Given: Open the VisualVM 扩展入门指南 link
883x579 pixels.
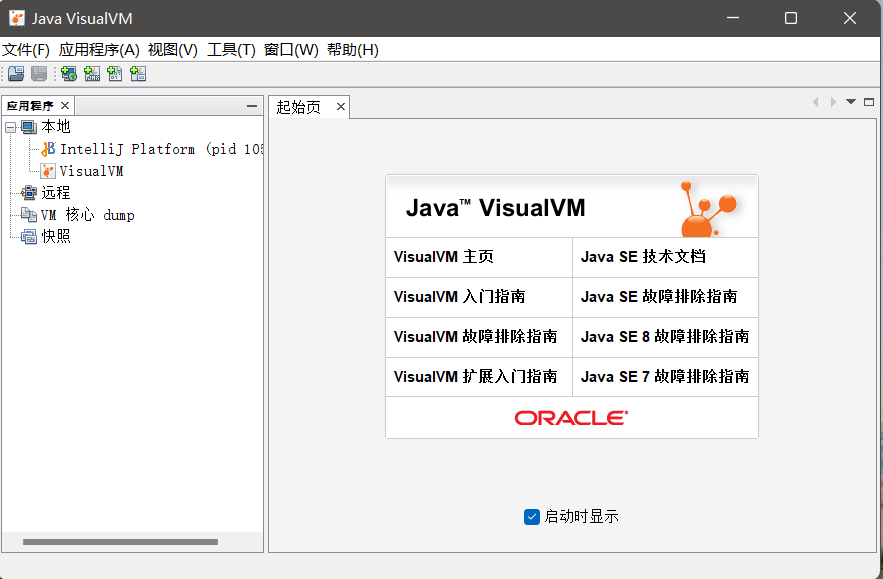Looking at the screenshot, I should [x=475, y=376].
